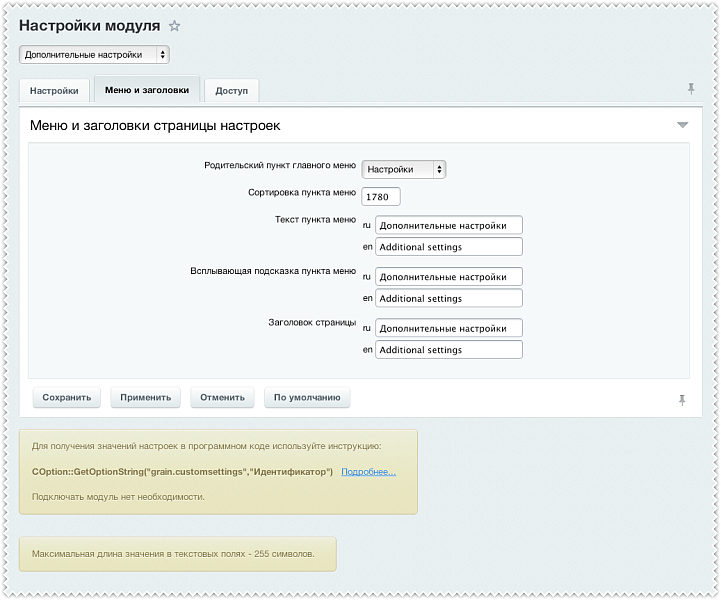Select the Меню и заголовки tab

[146, 90]
